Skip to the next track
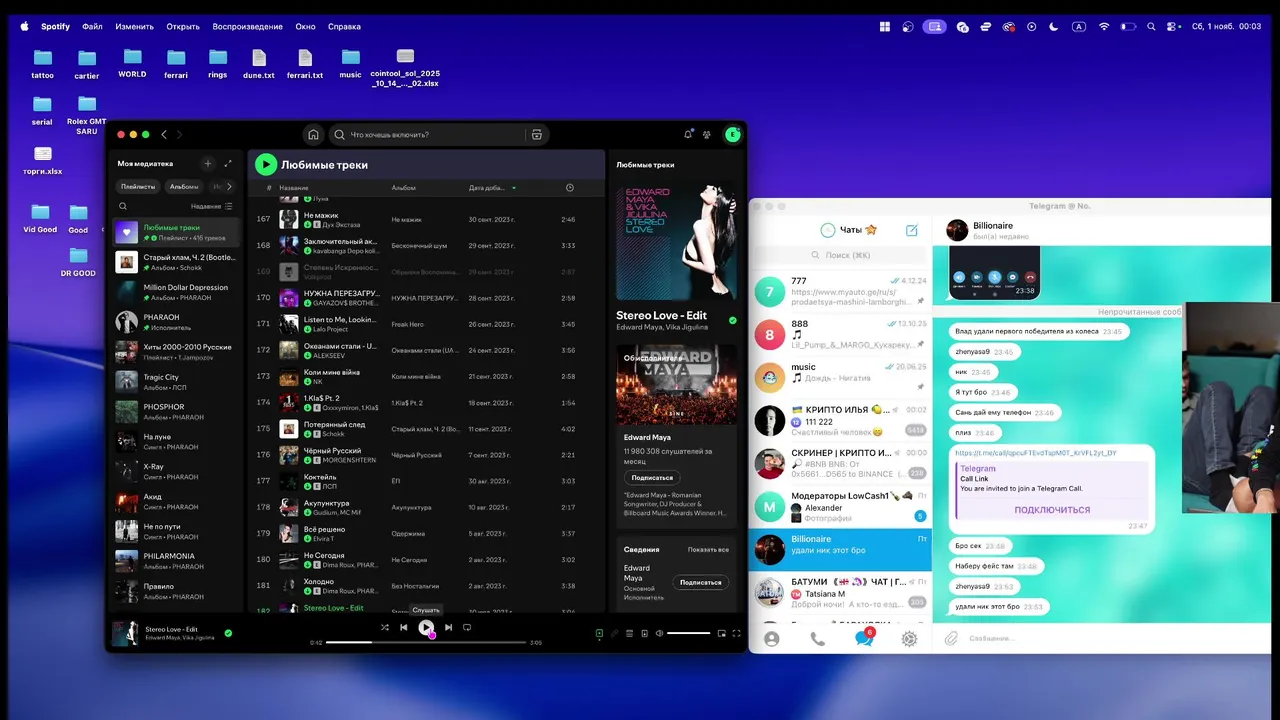This screenshot has height=720, width=1280. pos(448,627)
